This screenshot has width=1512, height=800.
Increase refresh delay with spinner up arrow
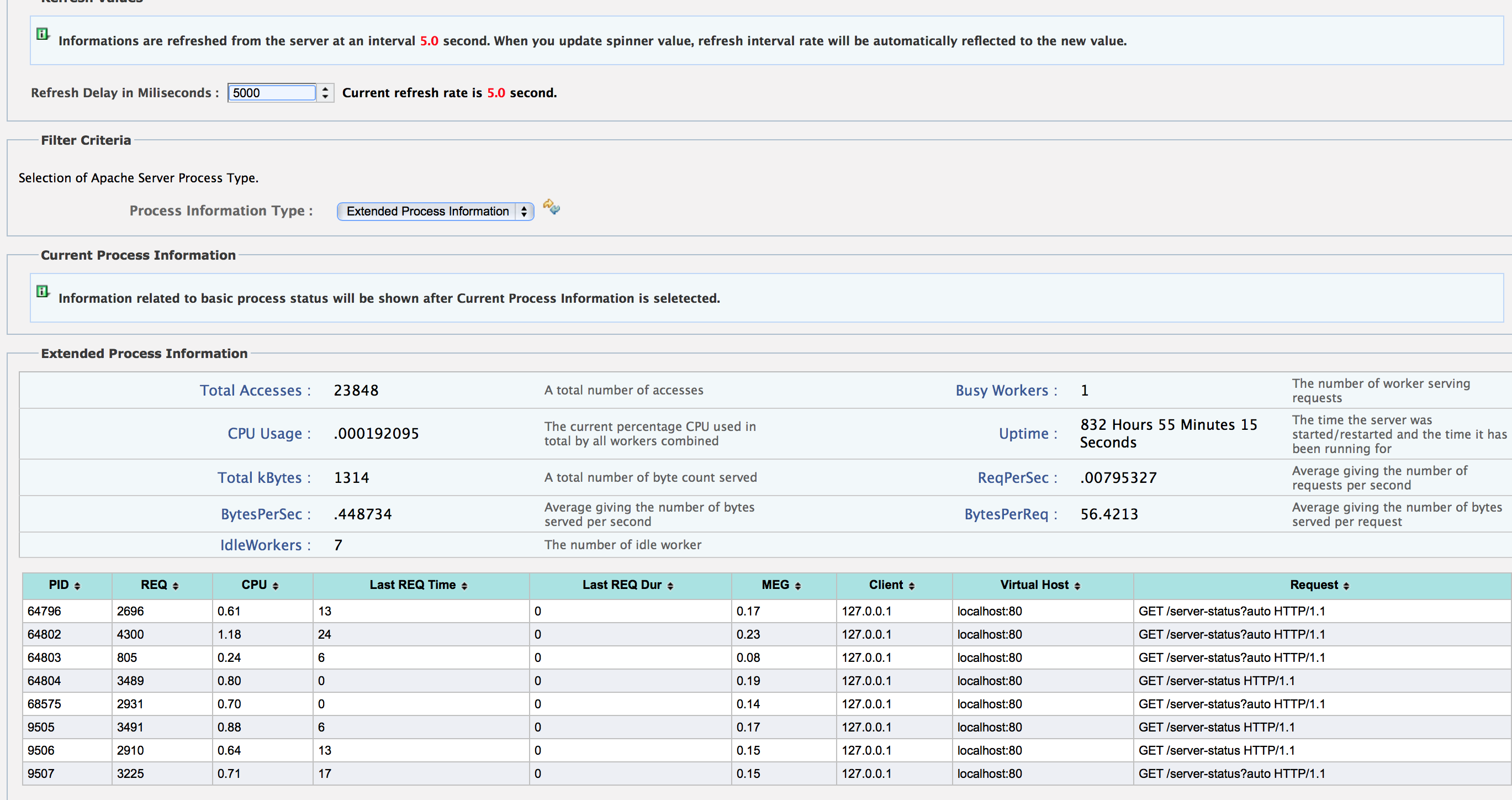325,89
